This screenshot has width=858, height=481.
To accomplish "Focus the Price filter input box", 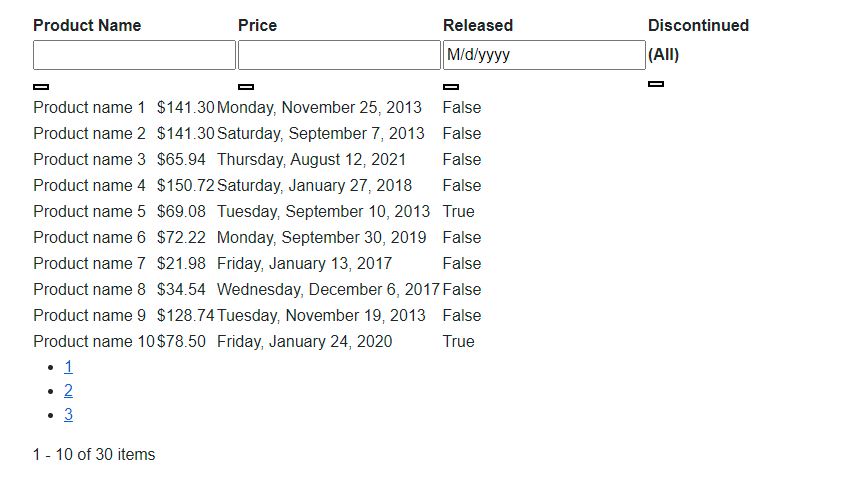I will pyautogui.click(x=339, y=55).
